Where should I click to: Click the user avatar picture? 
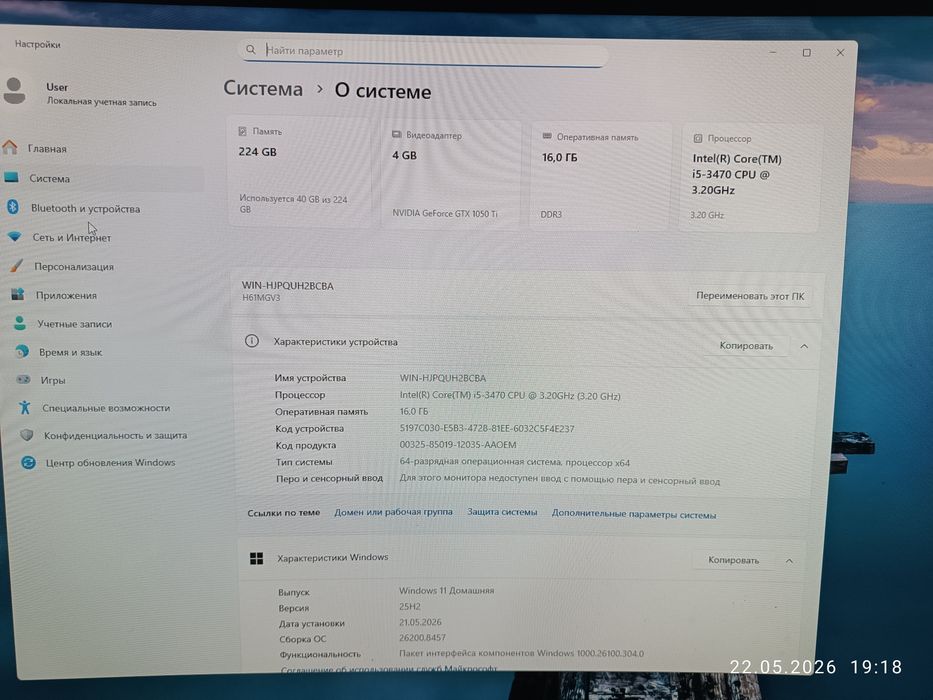14,91
